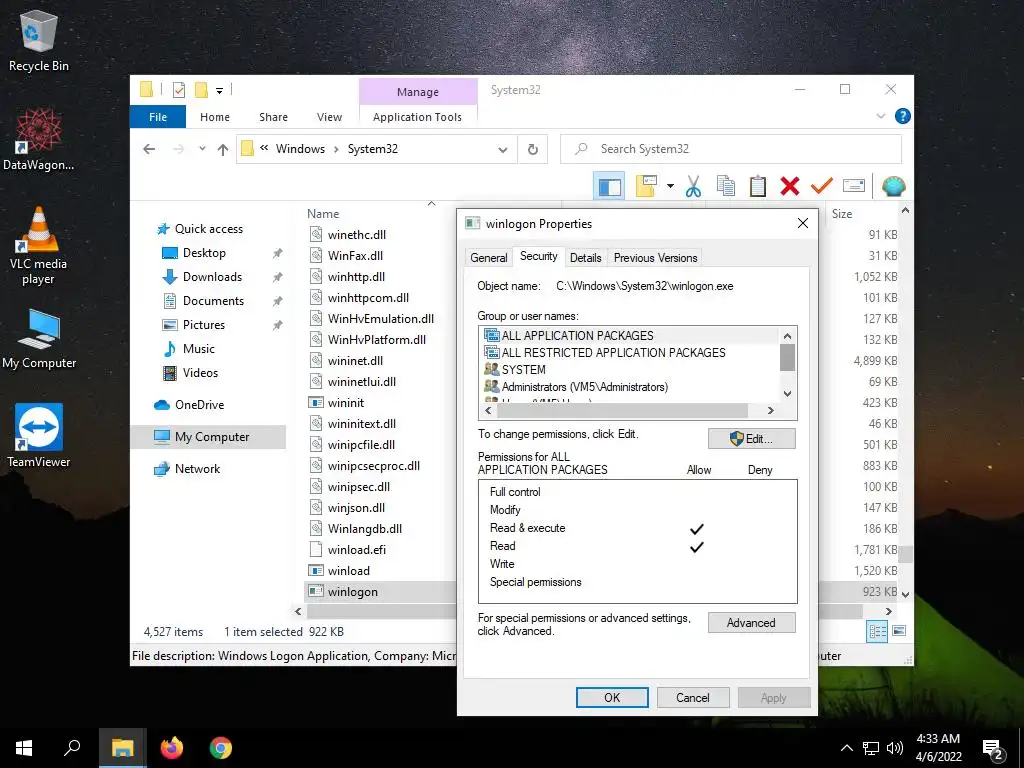The height and width of the screenshot is (768, 1024).
Task: Click the Rename icon in toolbar
Action: 854,186
